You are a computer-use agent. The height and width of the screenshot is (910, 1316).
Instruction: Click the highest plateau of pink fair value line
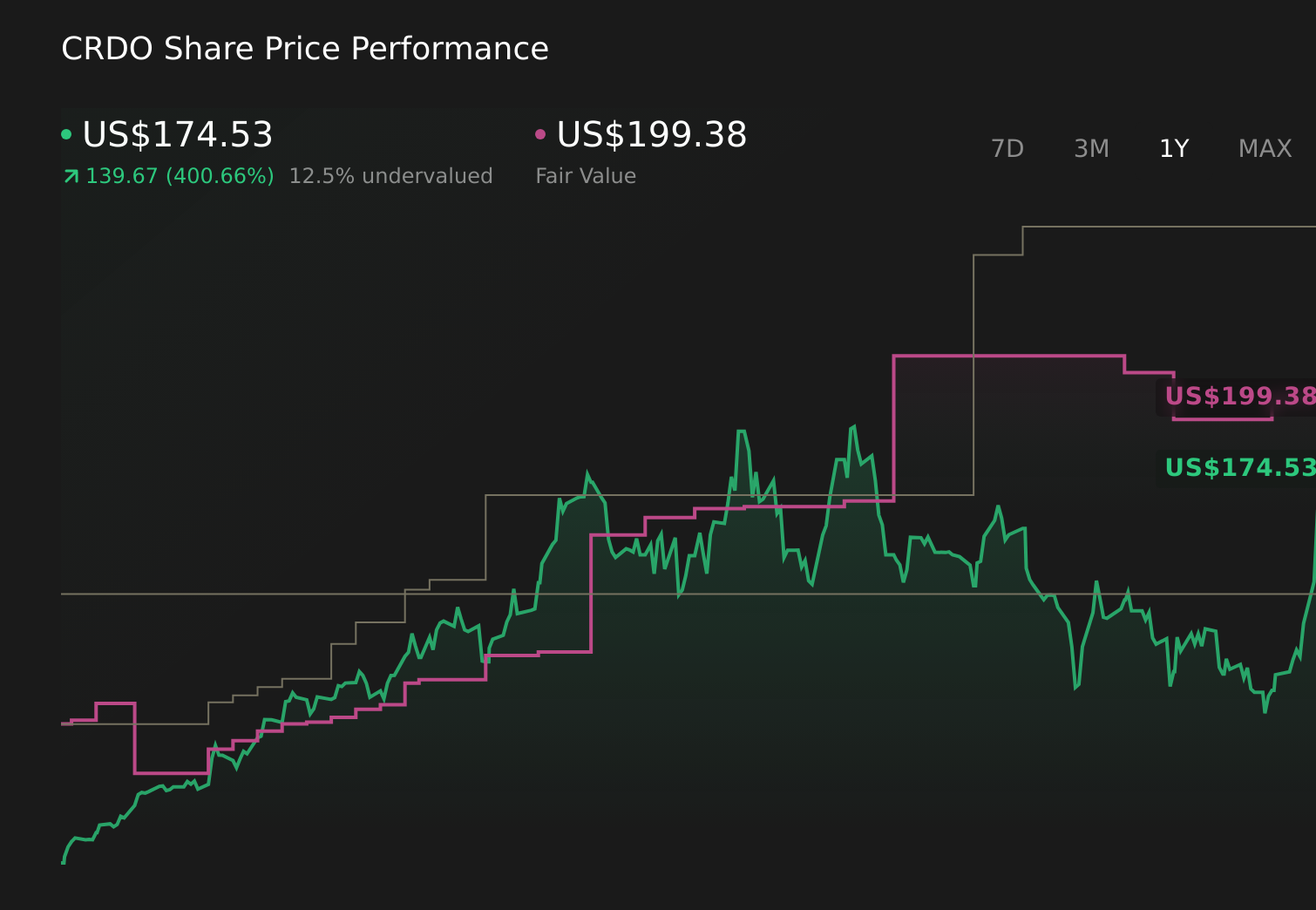(x=1008, y=356)
